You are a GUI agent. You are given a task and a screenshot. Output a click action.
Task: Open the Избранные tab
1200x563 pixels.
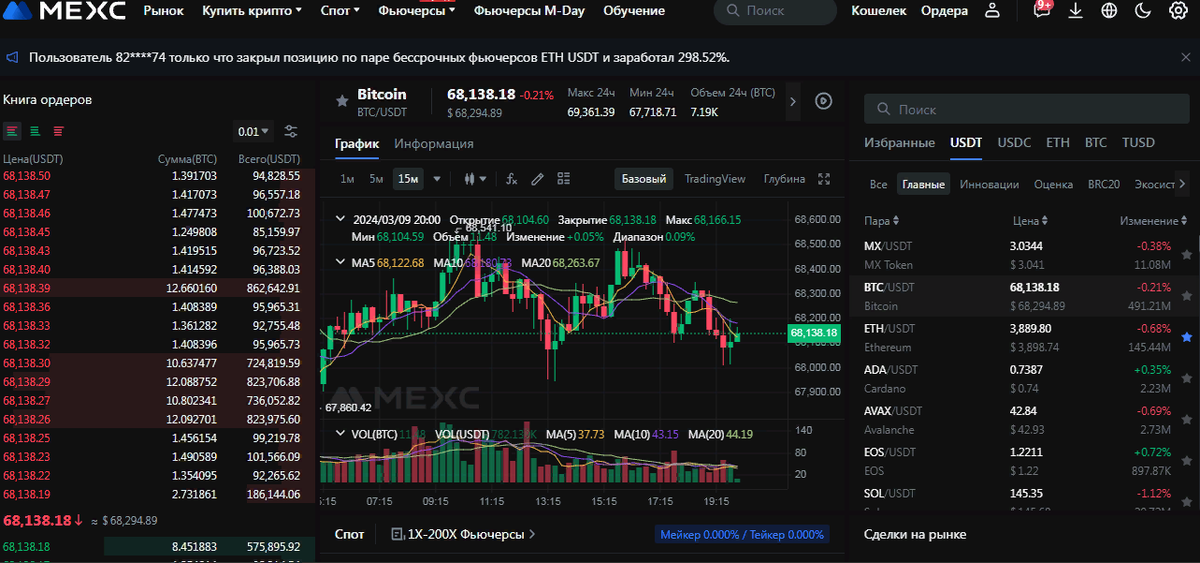[x=899, y=143]
